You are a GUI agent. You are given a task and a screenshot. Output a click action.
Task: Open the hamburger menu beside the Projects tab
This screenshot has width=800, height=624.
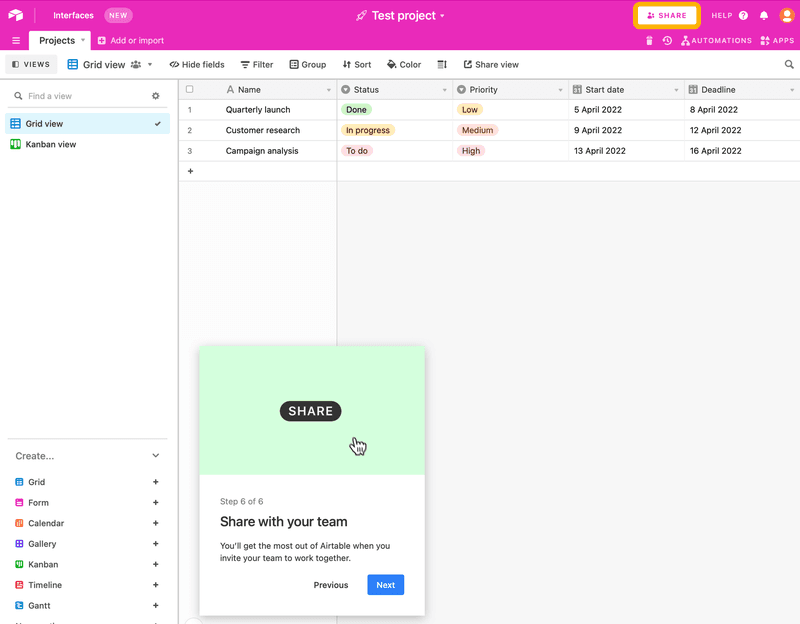click(16, 41)
